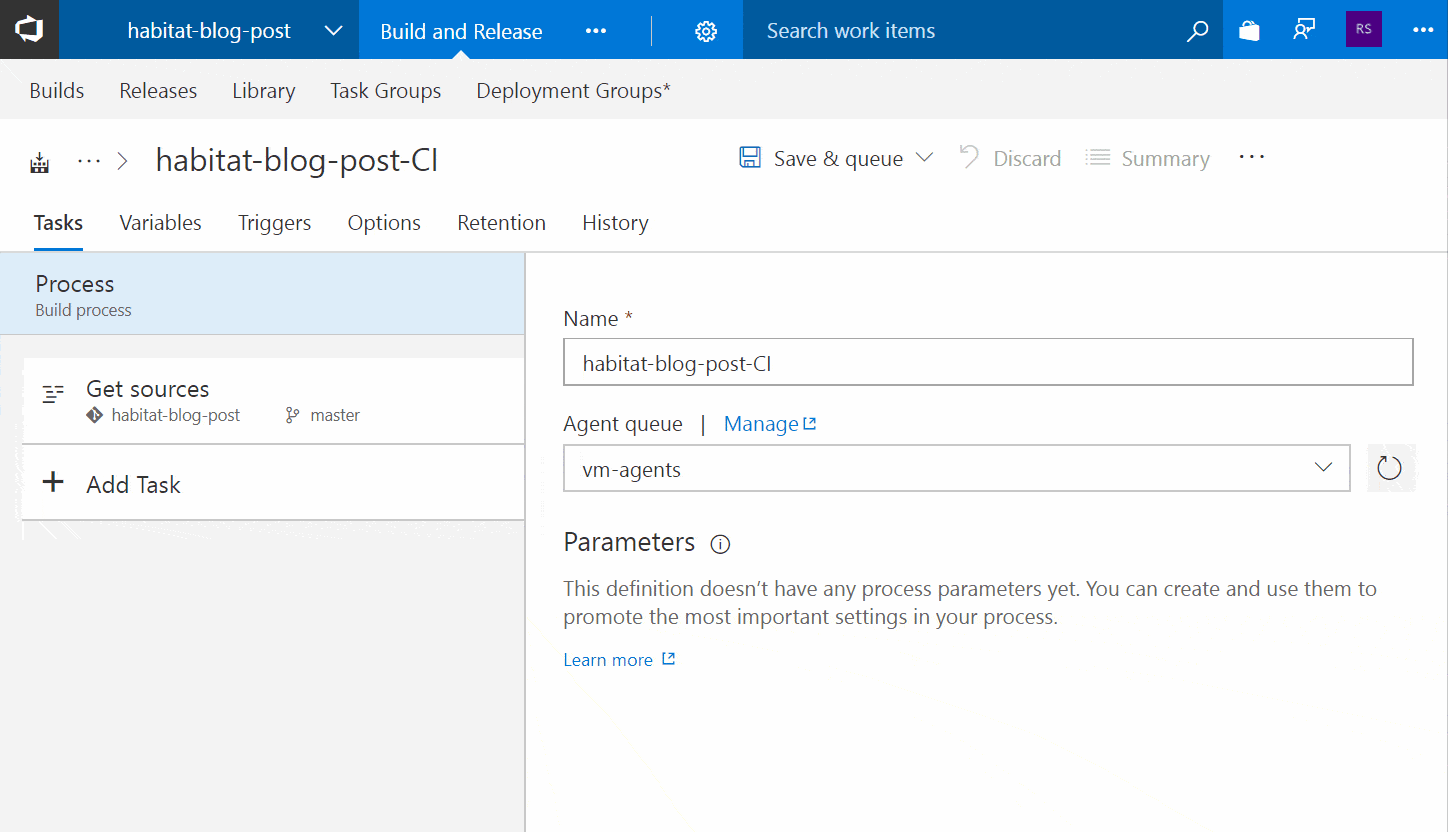Viewport: 1448px width, 832px height.
Task: Expand the habitat-blog-post project dropdown
Action: tap(334, 31)
